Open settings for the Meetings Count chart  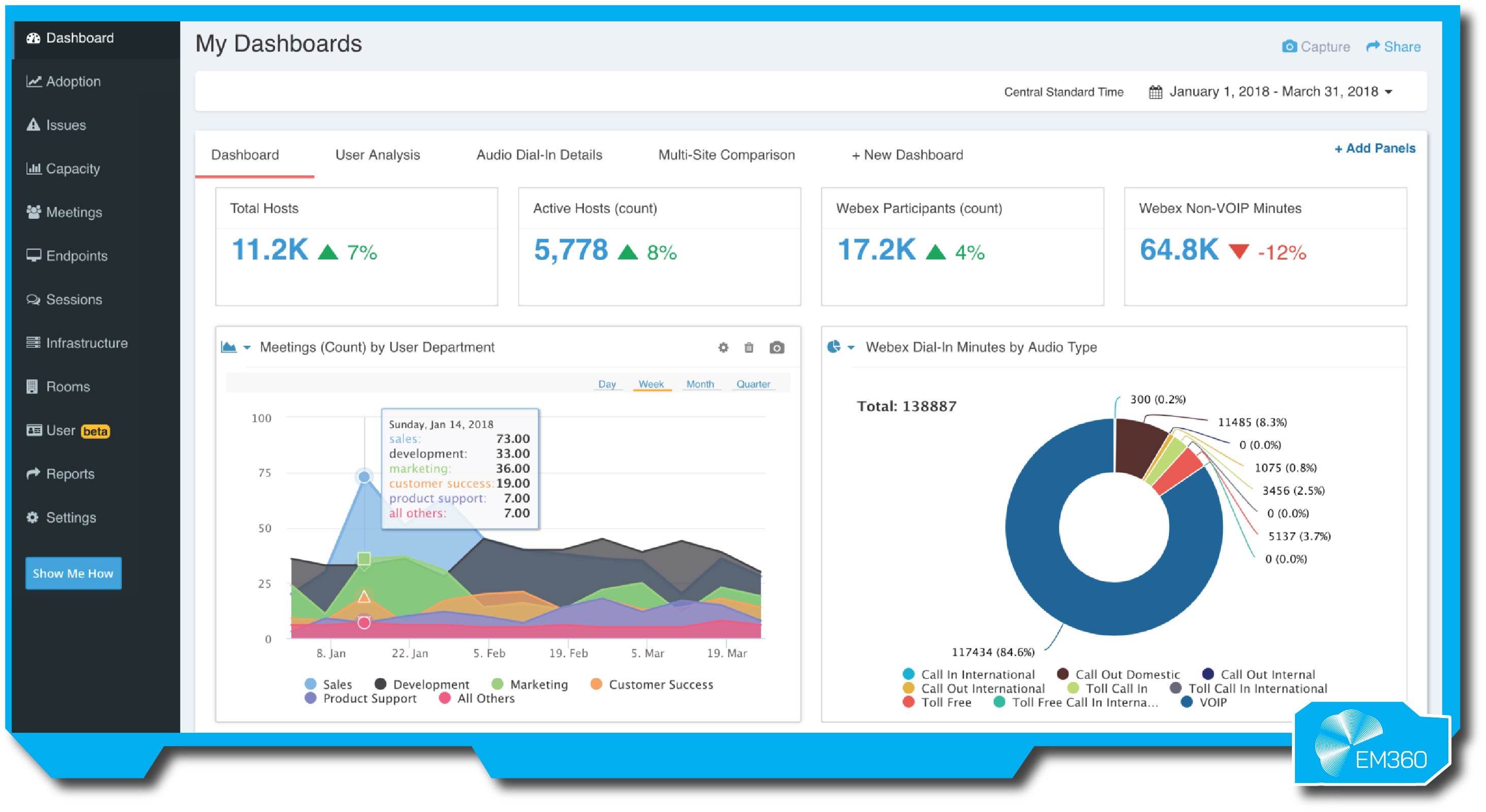coord(722,347)
